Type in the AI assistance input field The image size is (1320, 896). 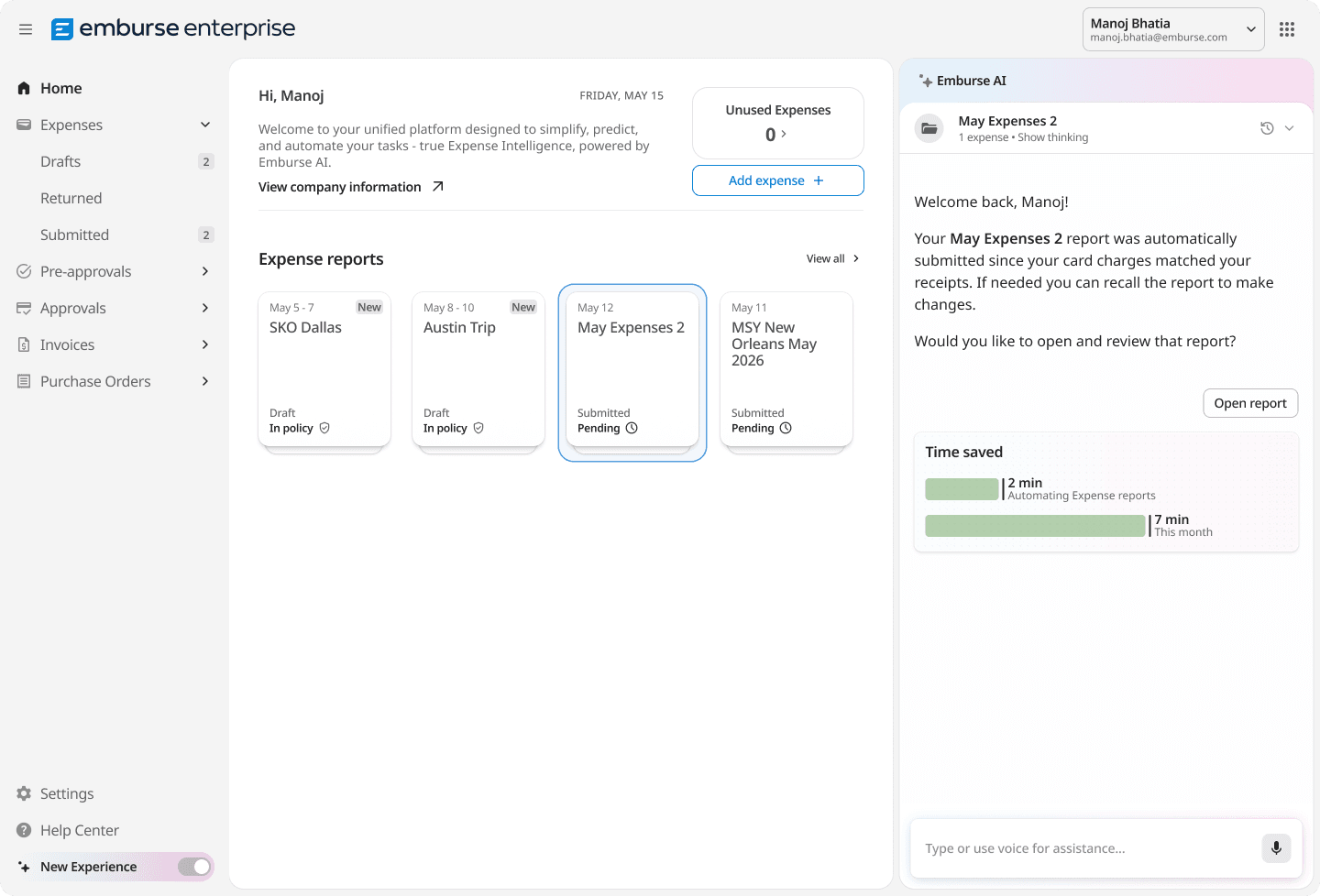[1089, 848]
